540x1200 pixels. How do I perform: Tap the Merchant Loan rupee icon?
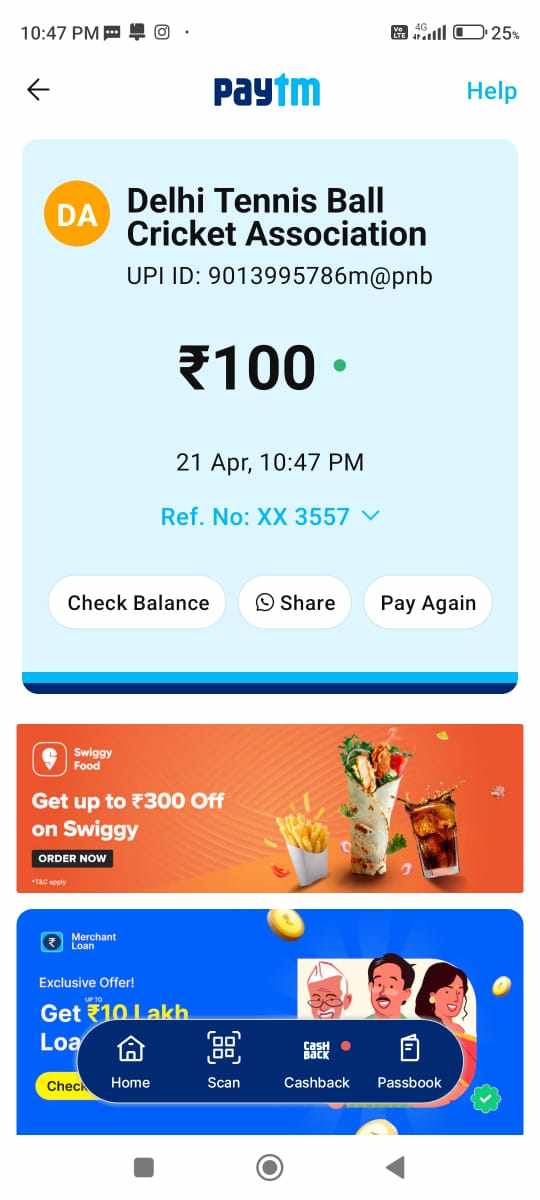[x=51, y=942]
